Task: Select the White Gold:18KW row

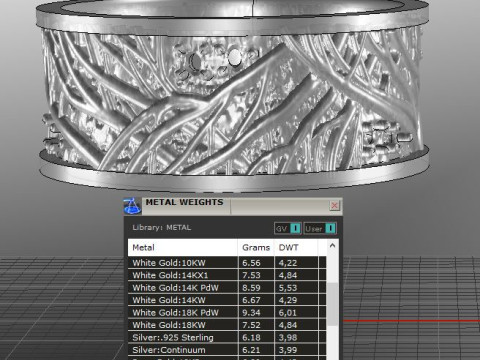Action: click(227, 325)
